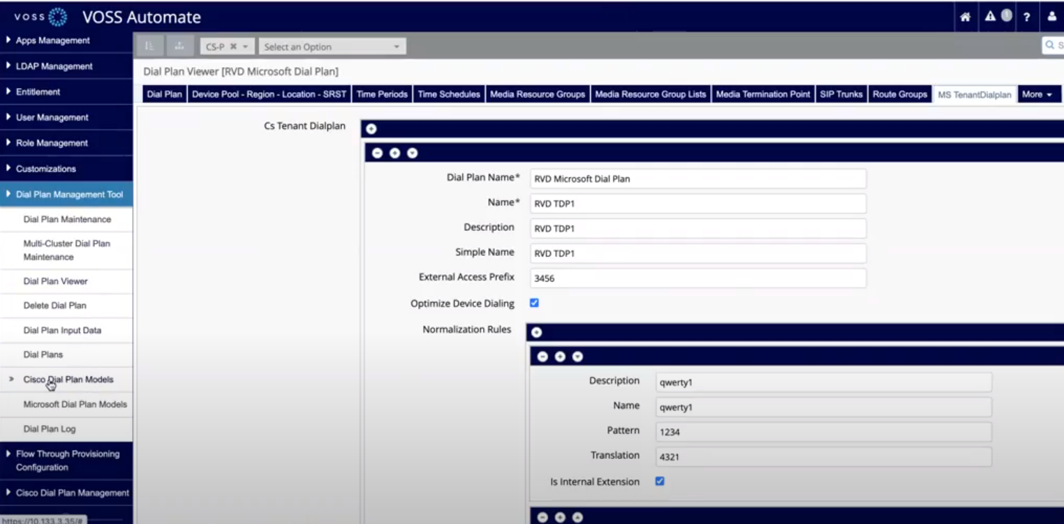This screenshot has height=524, width=1064.
Task: Open the user account profile icon
Action: (x=1052, y=17)
